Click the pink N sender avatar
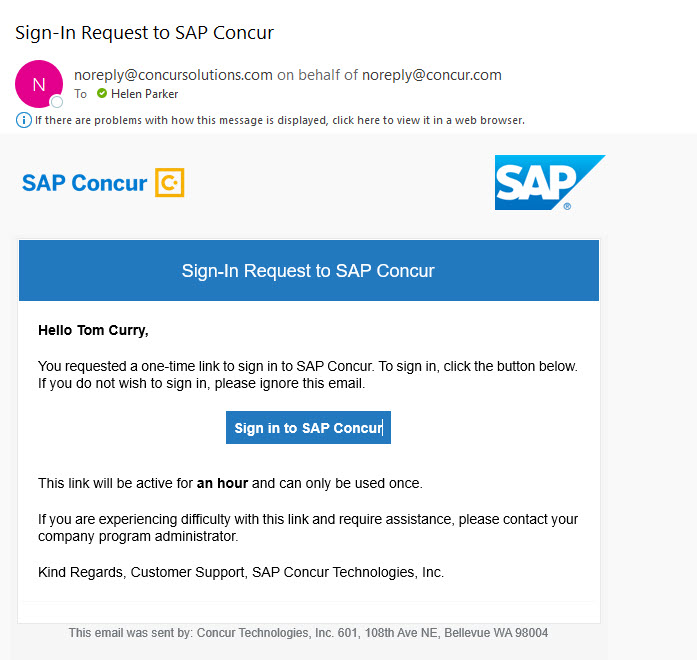Viewport: 697px width, 660px height. click(x=39, y=84)
